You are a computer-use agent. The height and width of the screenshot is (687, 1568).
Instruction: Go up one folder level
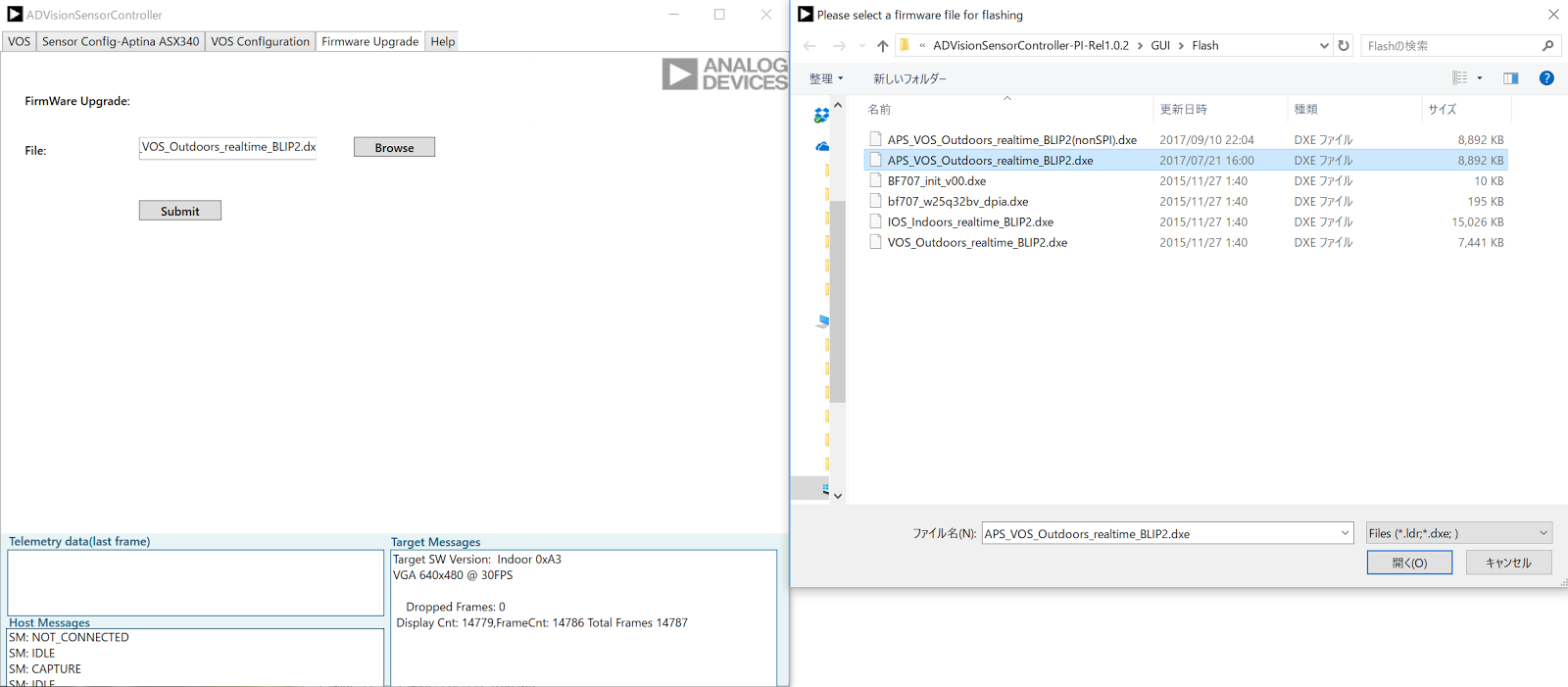883,46
